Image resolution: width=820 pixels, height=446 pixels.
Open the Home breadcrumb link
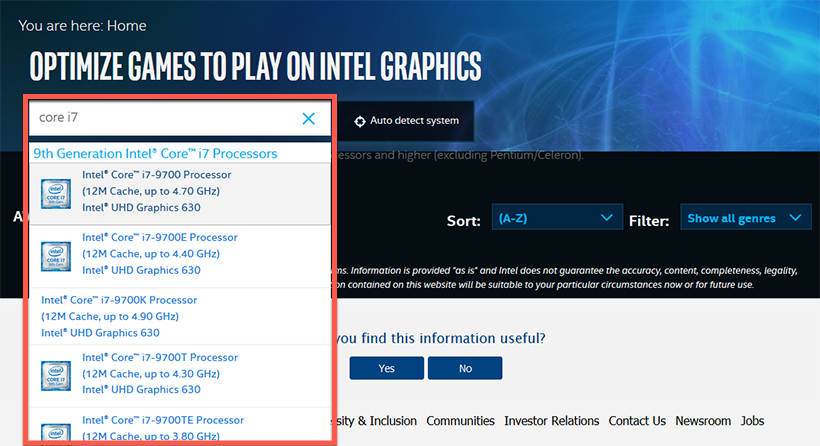coord(126,25)
